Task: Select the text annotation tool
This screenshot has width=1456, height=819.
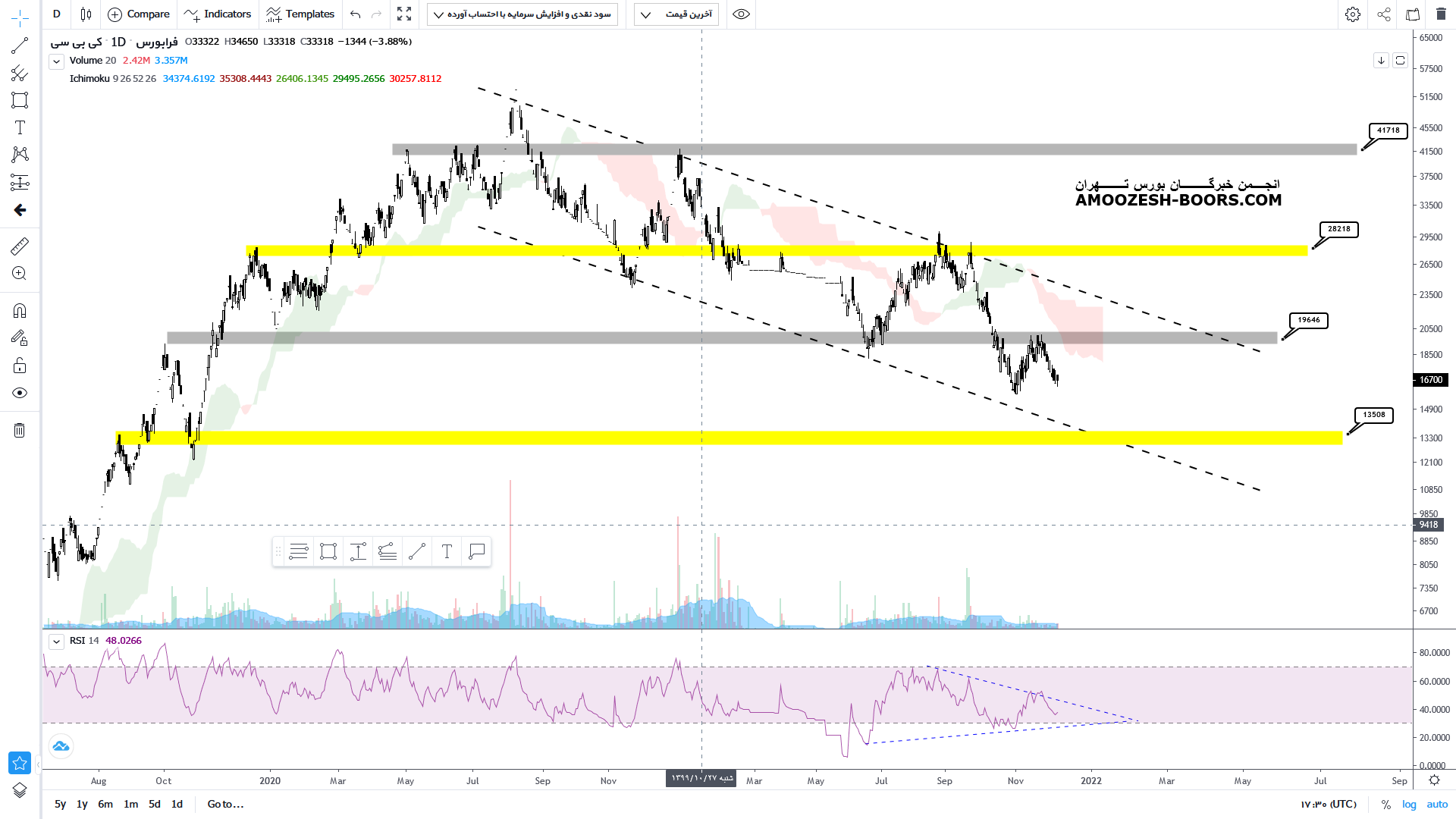Action: (x=20, y=127)
